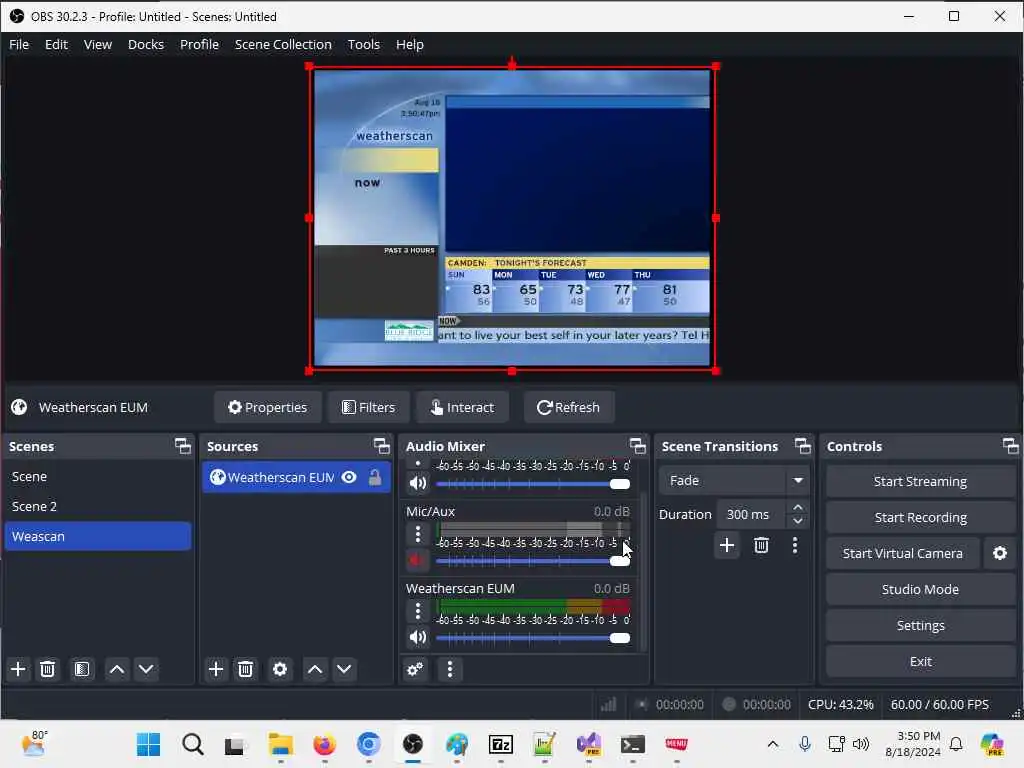Open transition properties three-dot menu
The width and height of the screenshot is (1024, 768).
point(795,545)
